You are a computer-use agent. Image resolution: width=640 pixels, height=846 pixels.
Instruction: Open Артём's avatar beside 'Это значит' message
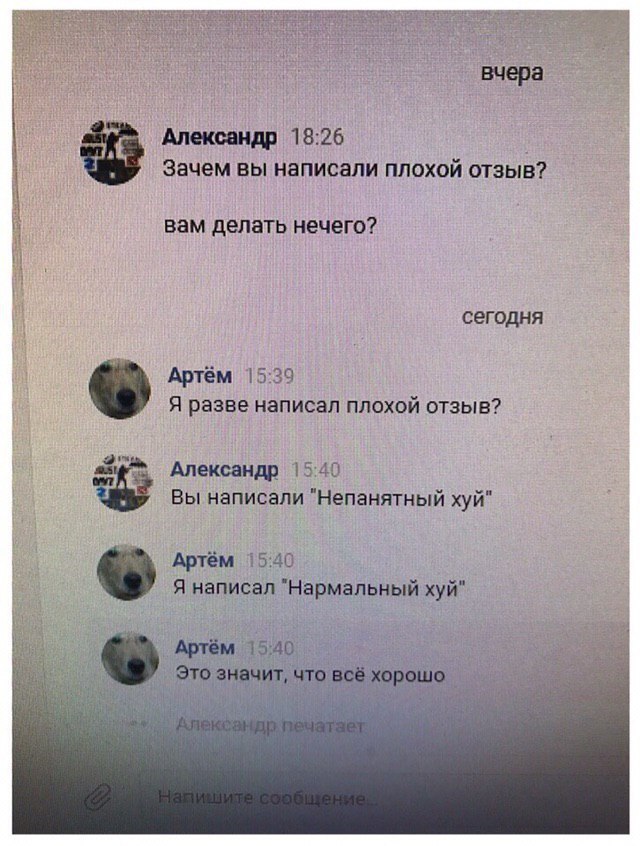[x=130, y=659]
